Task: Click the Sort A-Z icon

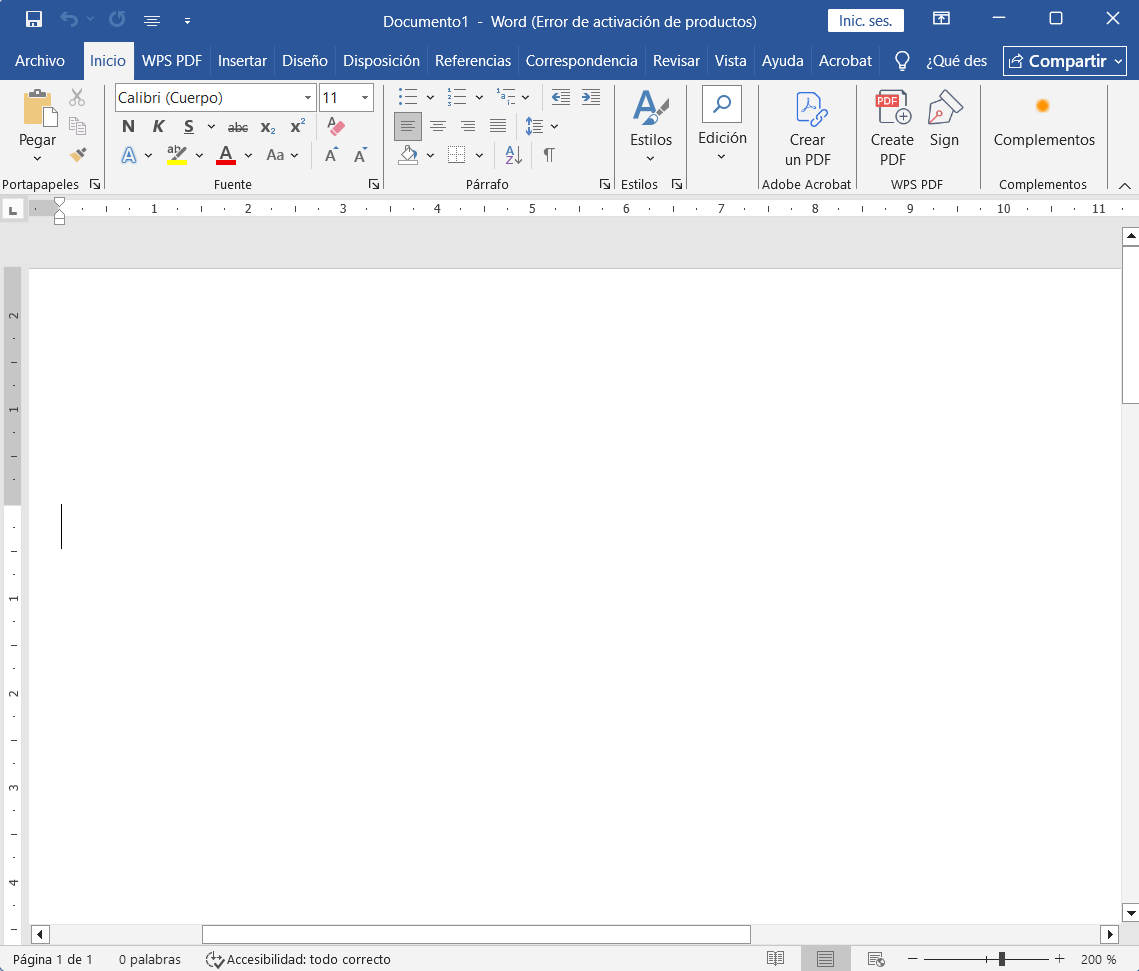Action: (x=513, y=155)
